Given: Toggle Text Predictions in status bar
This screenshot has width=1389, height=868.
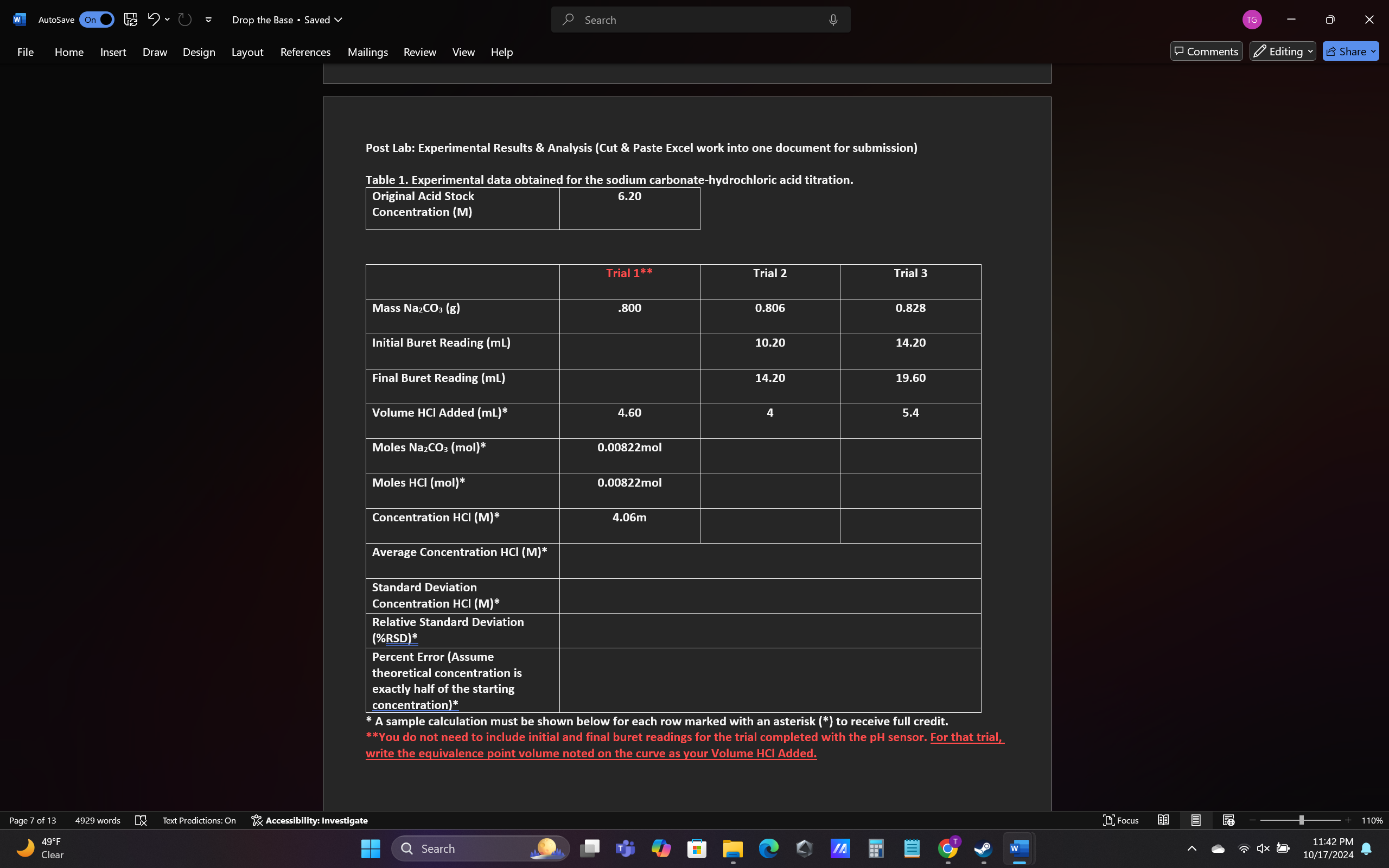Looking at the screenshot, I should pyautogui.click(x=199, y=820).
